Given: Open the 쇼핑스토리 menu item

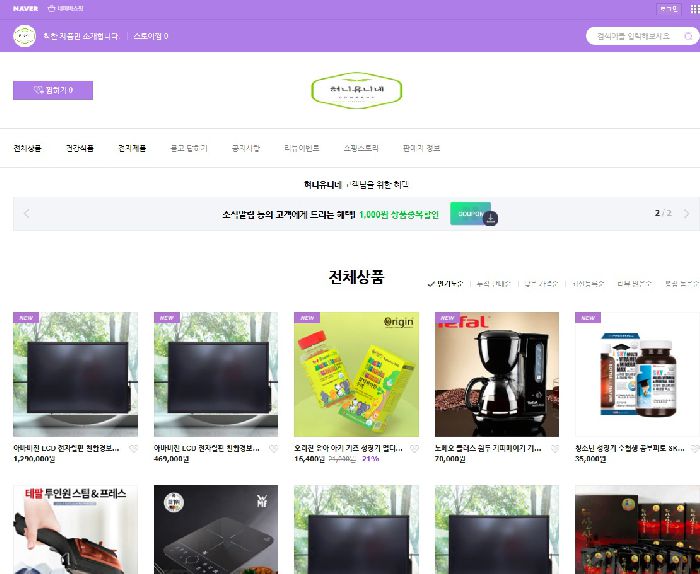Looking at the screenshot, I should 361,148.
